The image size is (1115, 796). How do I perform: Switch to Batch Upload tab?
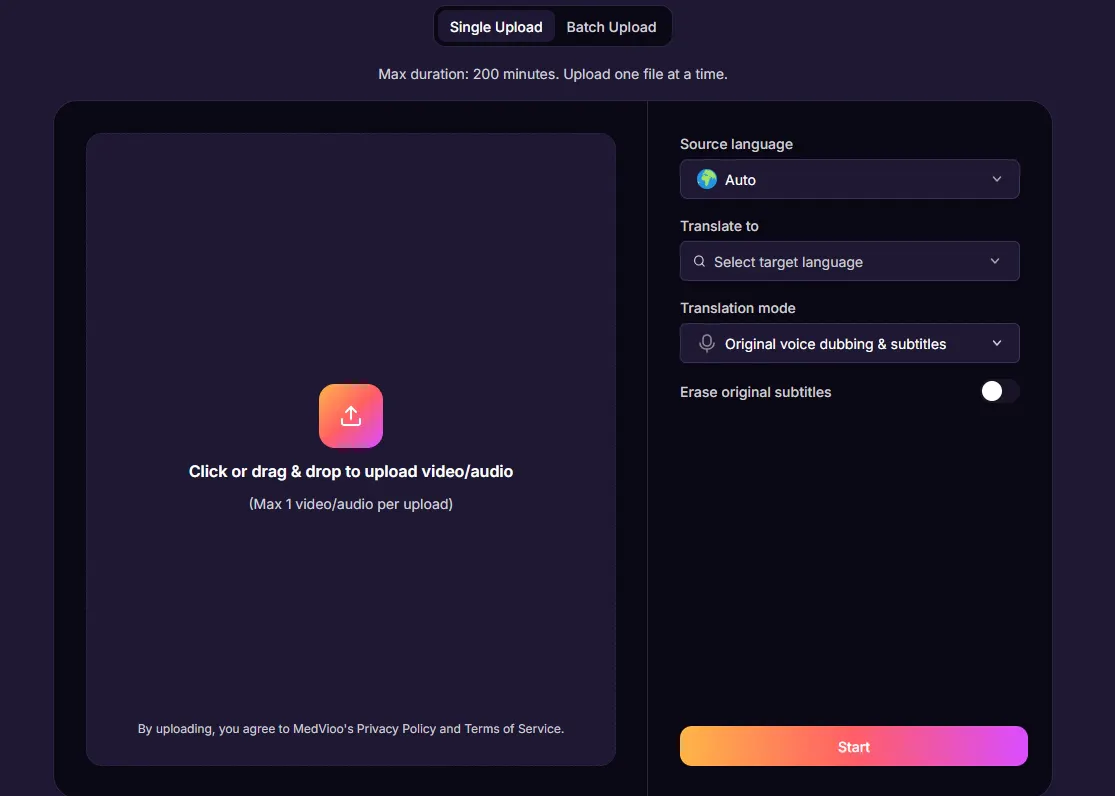pos(611,27)
